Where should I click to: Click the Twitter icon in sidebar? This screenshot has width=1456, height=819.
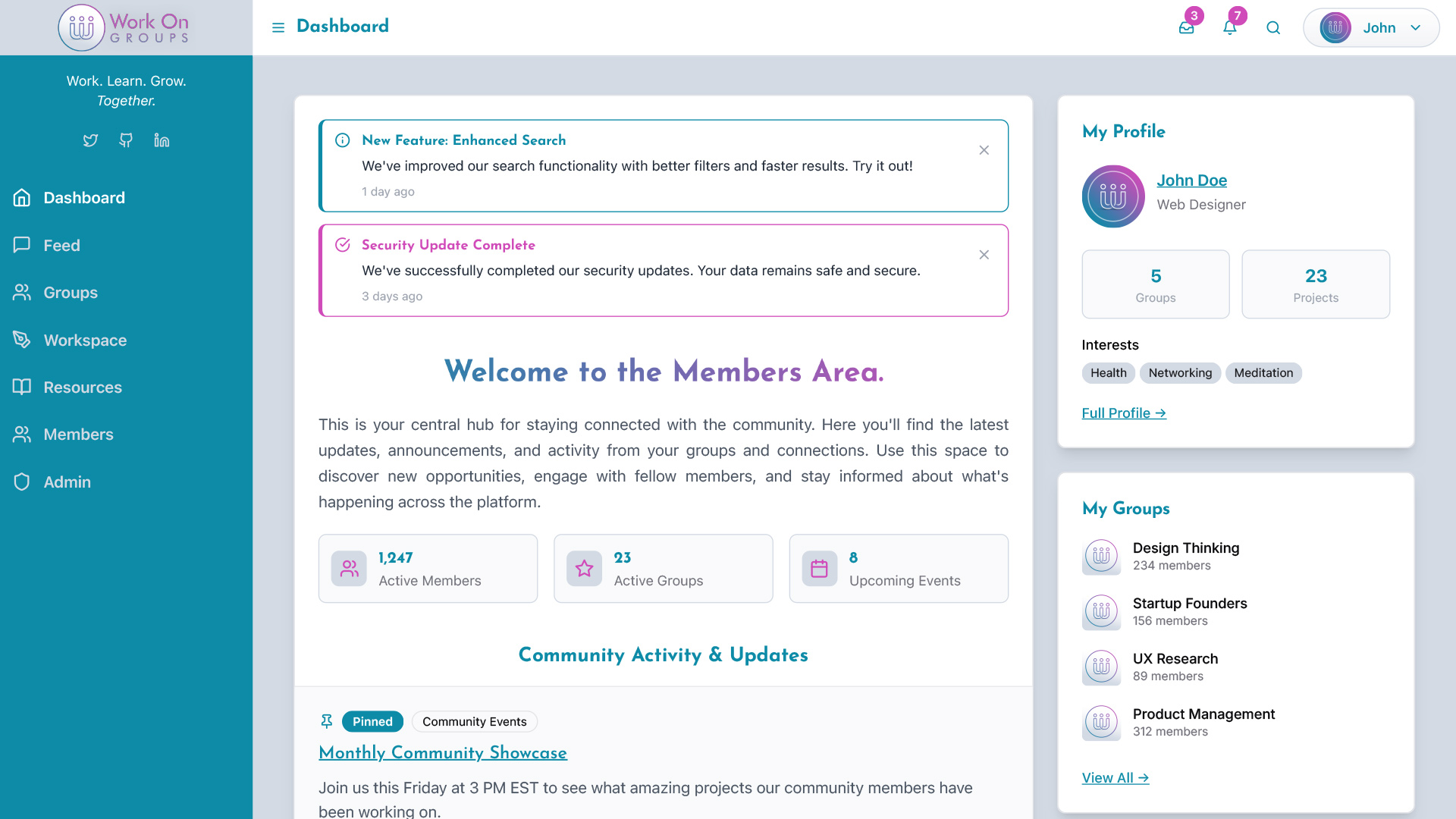pyautogui.click(x=90, y=140)
